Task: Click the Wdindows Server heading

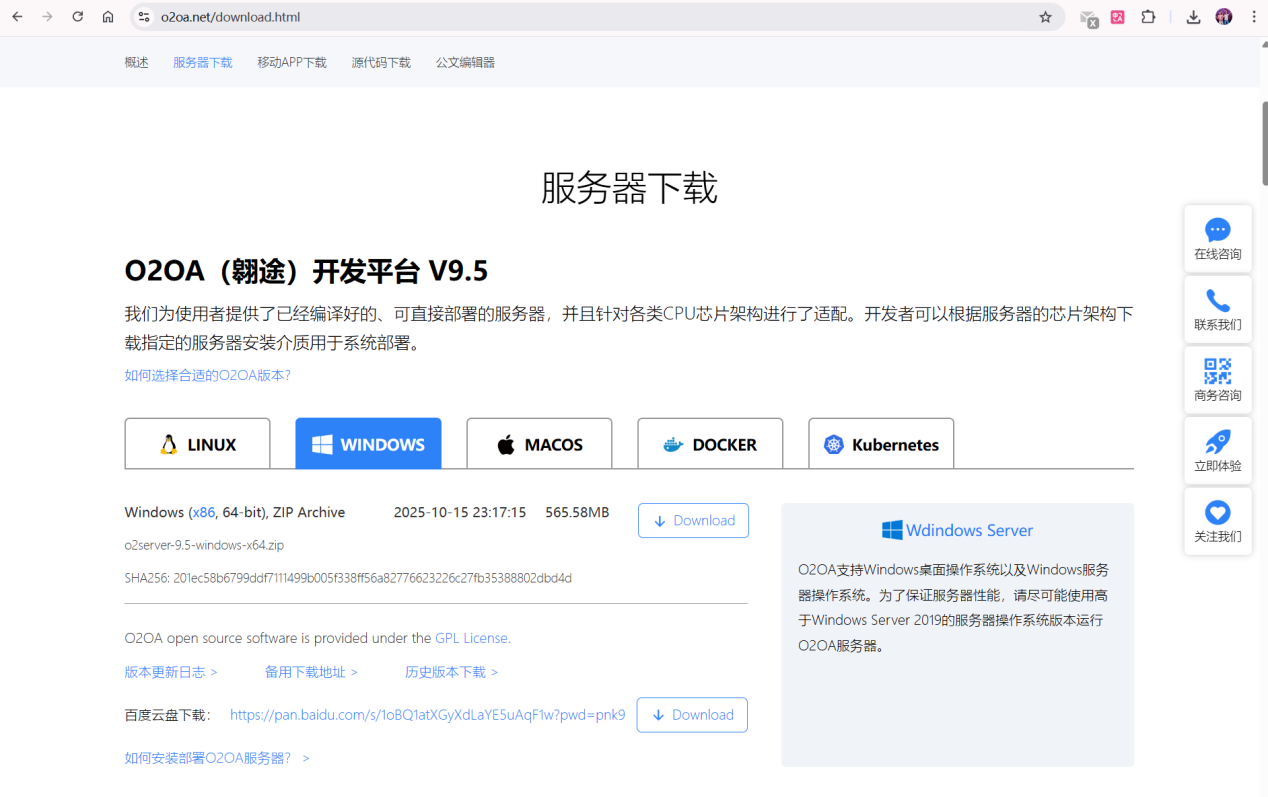Action: pos(957,530)
